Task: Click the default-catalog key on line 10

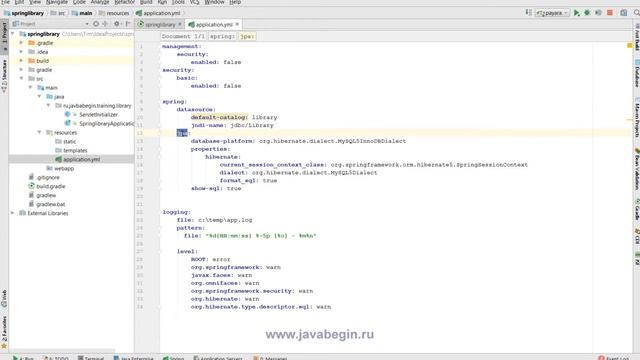Action: click(219, 118)
